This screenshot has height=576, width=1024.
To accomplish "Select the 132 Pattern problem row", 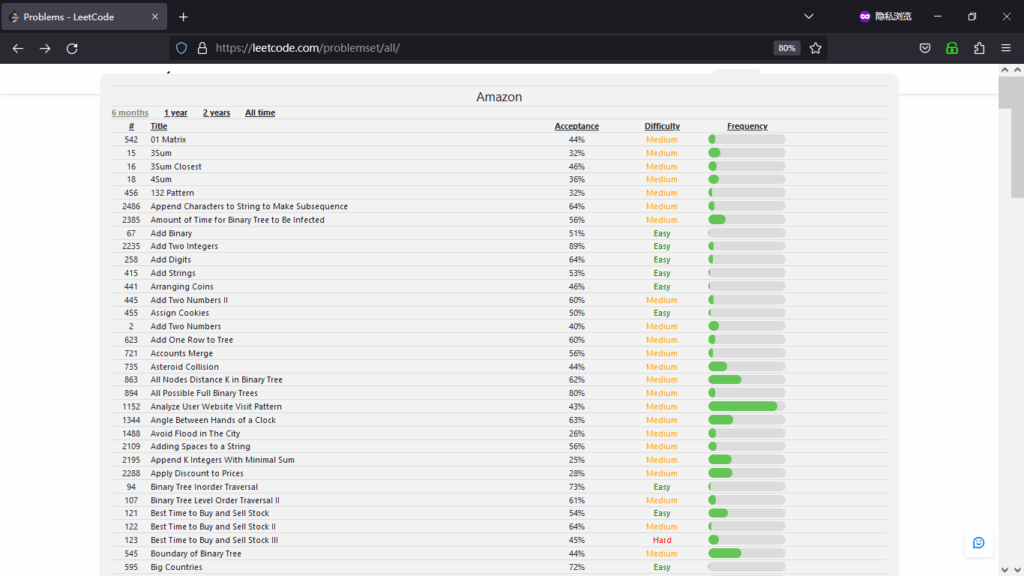I will tap(499, 193).
